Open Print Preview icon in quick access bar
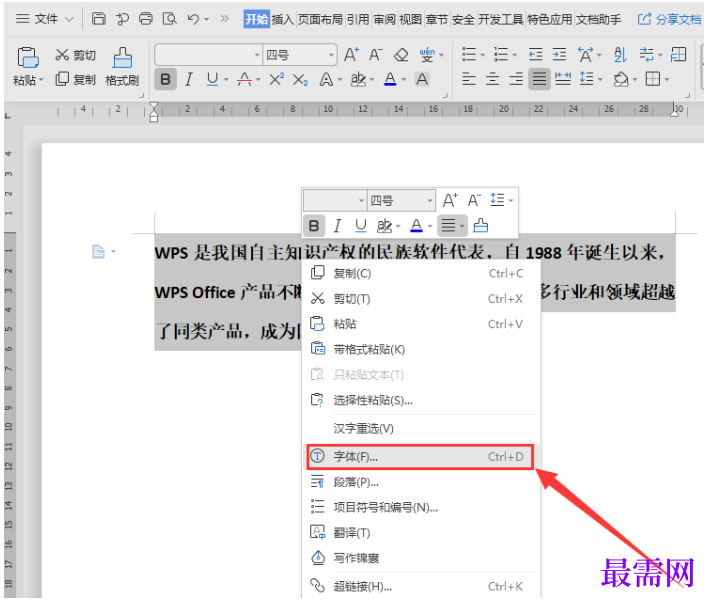Viewport: 713px width, 604px height. click(x=170, y=19)
